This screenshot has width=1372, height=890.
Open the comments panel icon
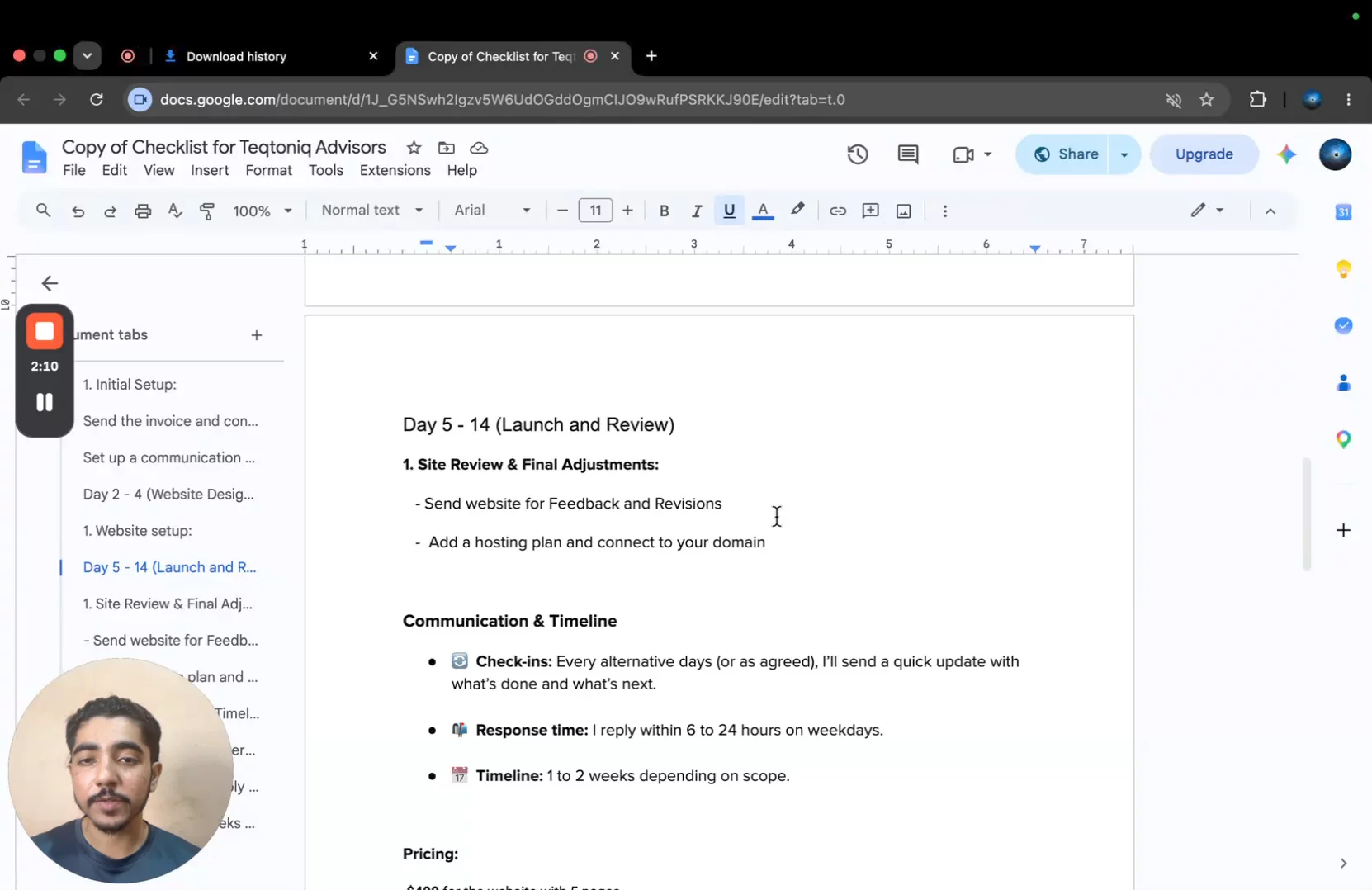907,154
